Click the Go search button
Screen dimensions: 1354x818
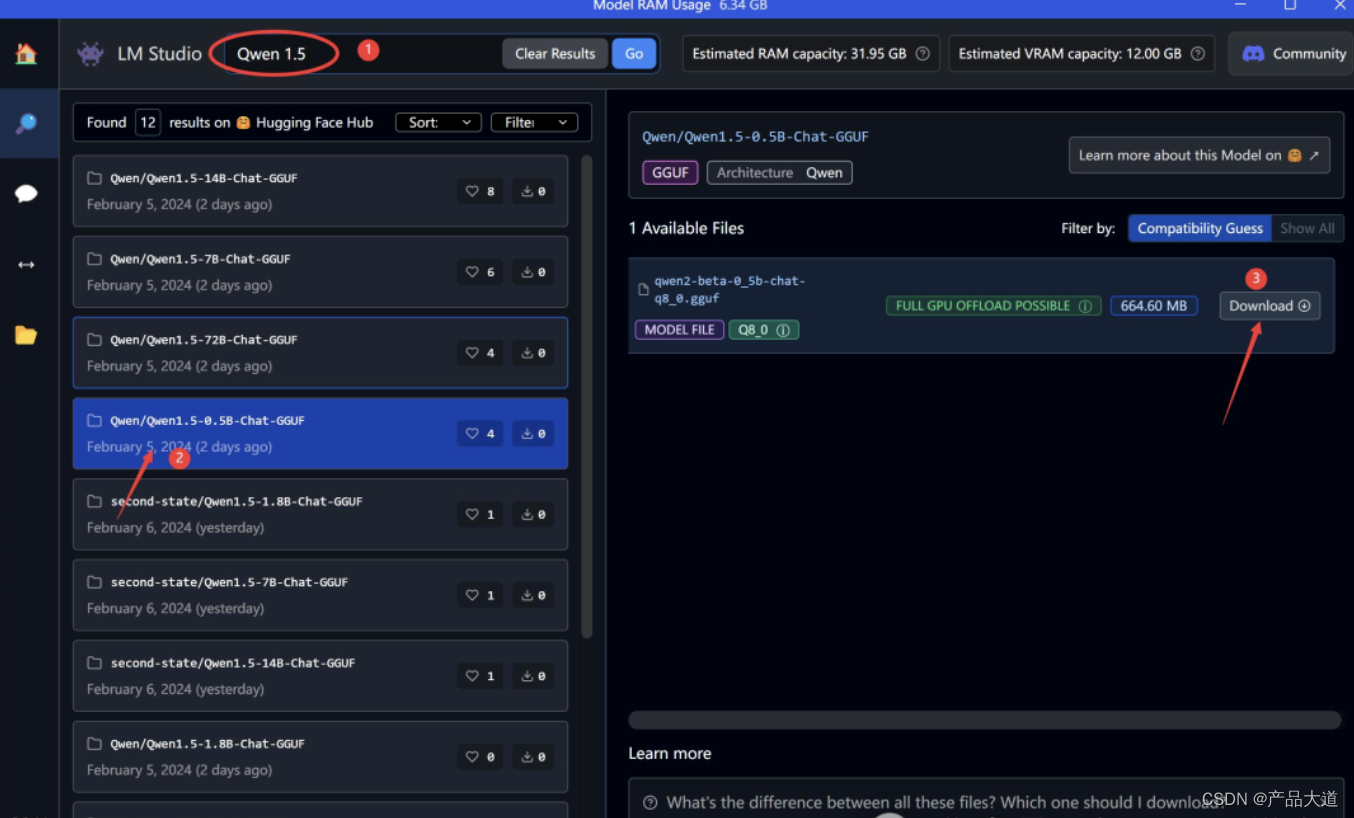[634, 54]
